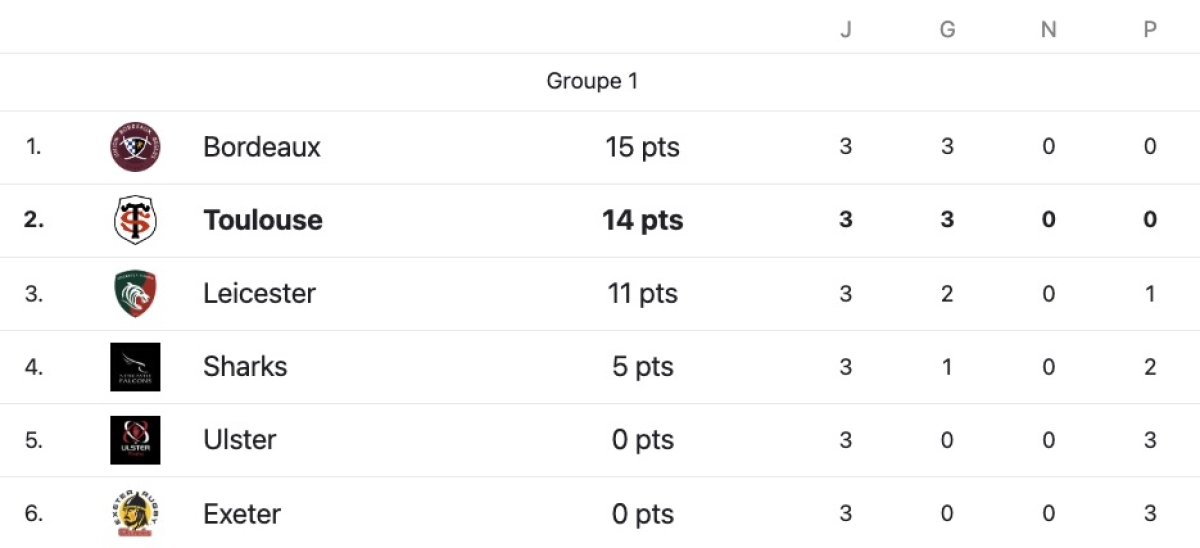Click the J column header
Screen dimensions: 1200x548
[846, 30]
